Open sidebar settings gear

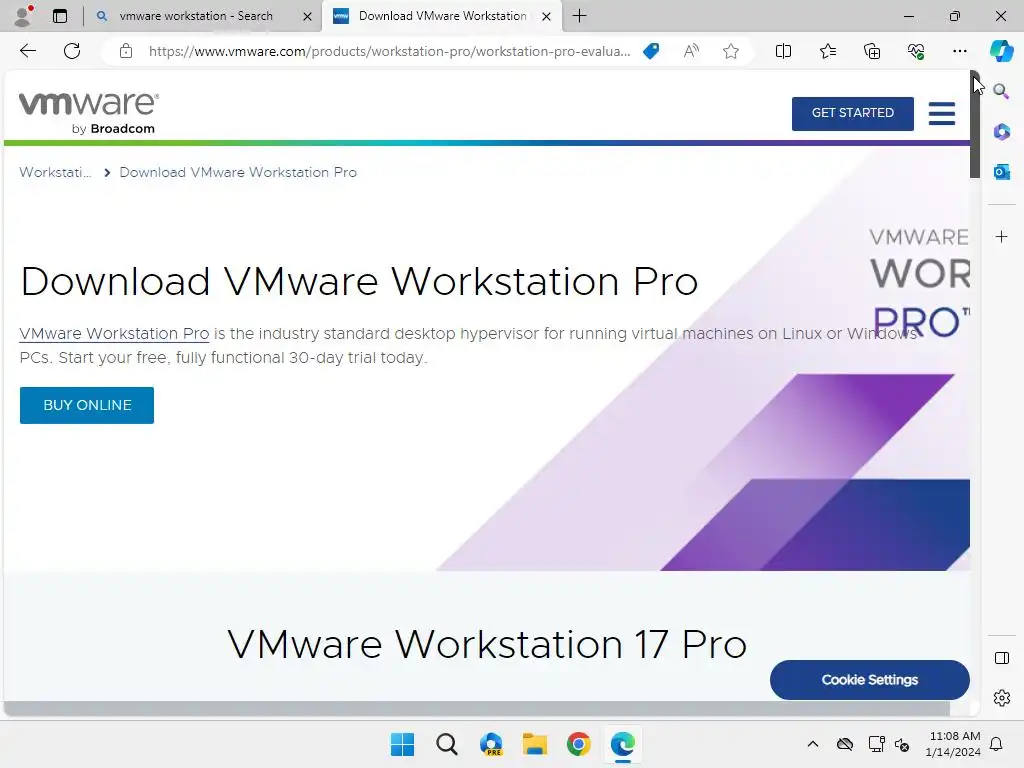pyautogui.click(x=1001, y=698)
